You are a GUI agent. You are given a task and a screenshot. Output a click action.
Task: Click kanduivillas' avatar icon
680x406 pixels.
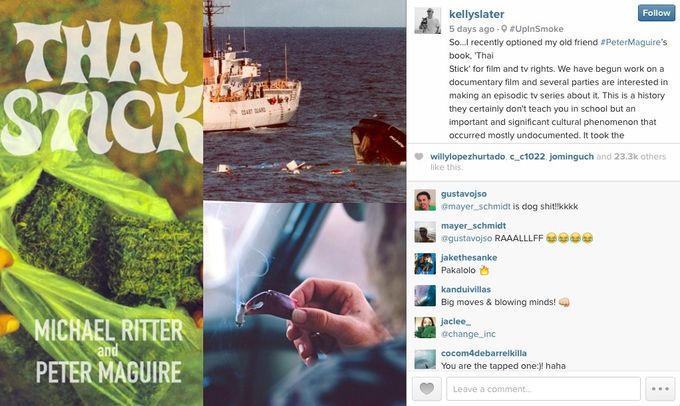tap(424, 296)
